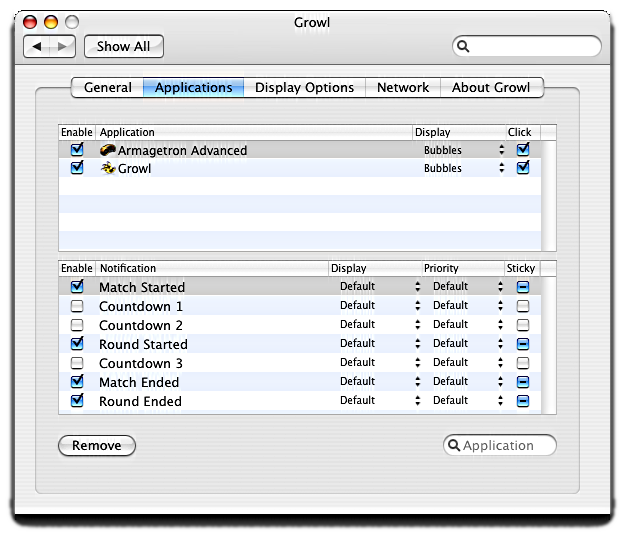Click the magnifier icon in Application search
The image size is (625, 537).
click(x=454, y=445)
